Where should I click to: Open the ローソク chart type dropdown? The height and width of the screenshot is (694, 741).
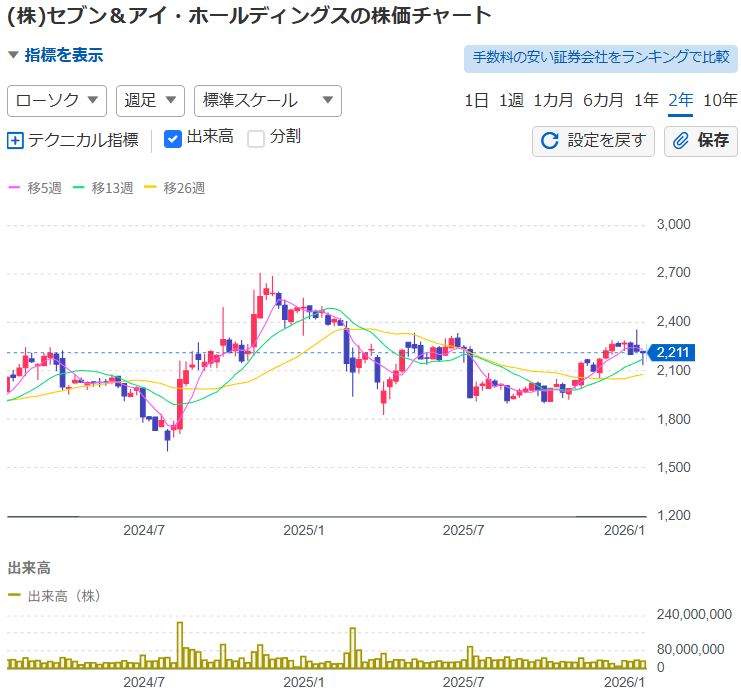tap(57, 100)
